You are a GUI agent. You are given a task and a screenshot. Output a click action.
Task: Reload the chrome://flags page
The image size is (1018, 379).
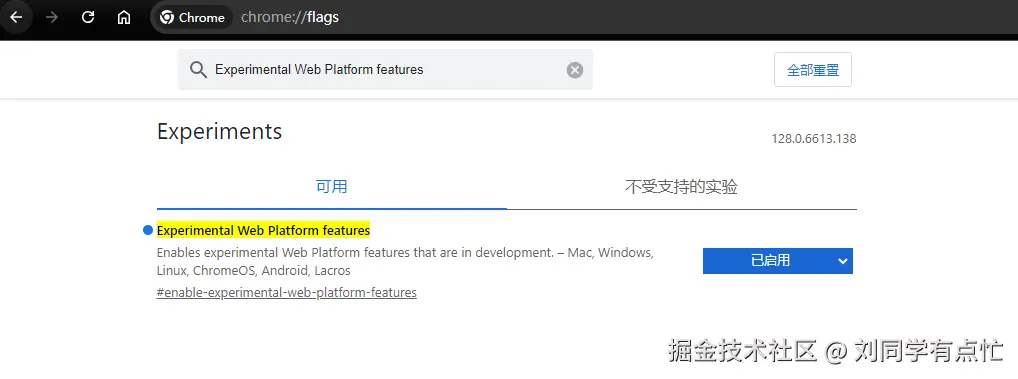tap(88, 18)
